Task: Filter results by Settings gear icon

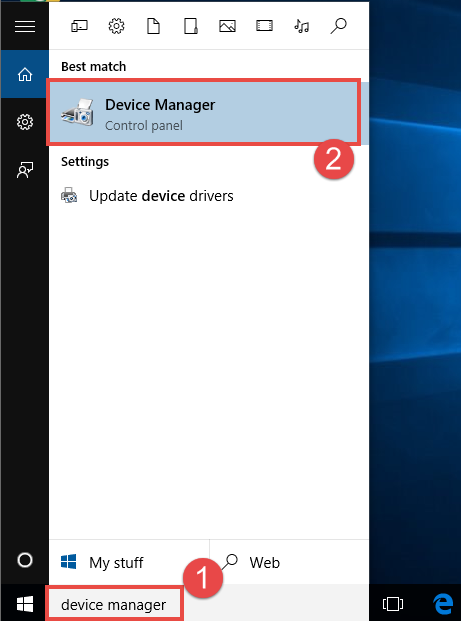Action: pos(116,27)
